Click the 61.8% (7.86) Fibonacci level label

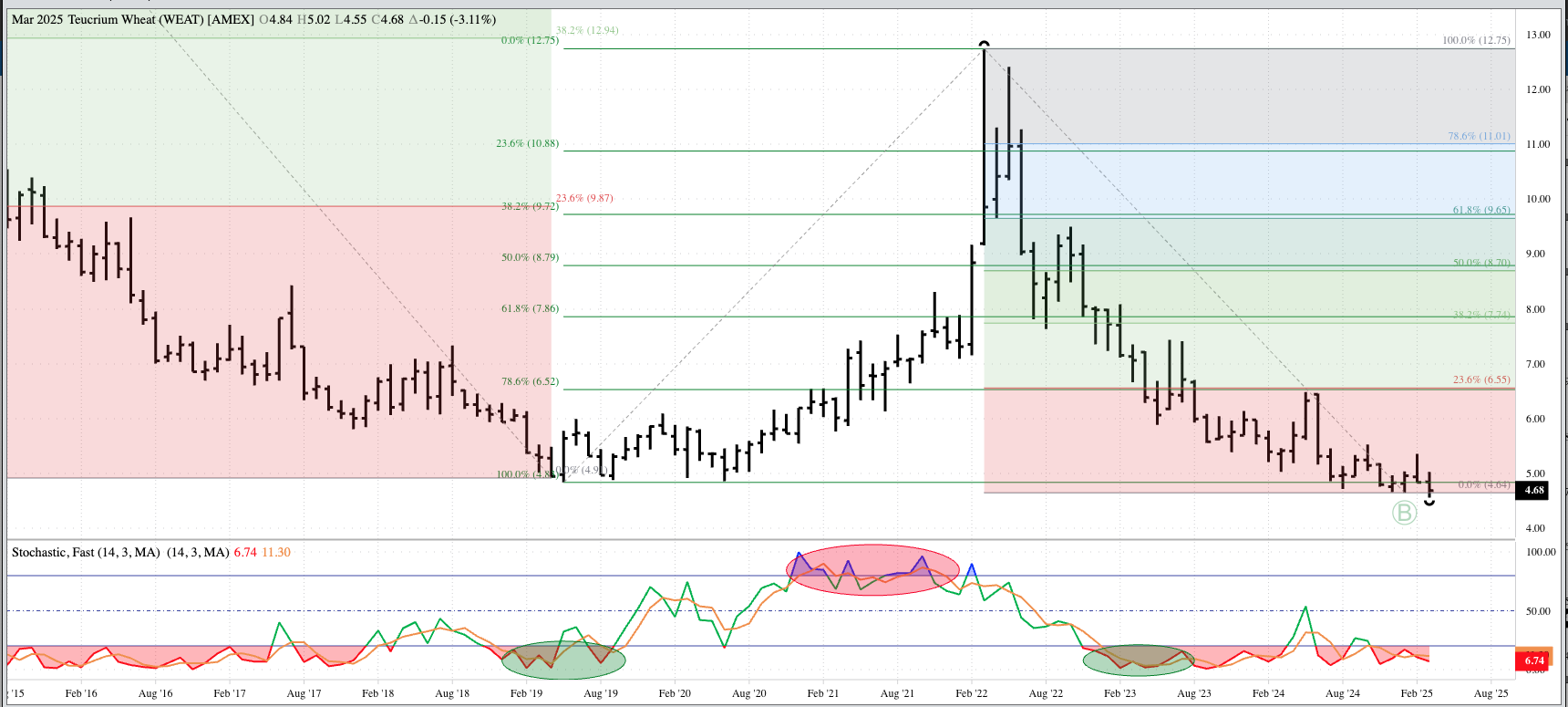click(x=530, y=308)
